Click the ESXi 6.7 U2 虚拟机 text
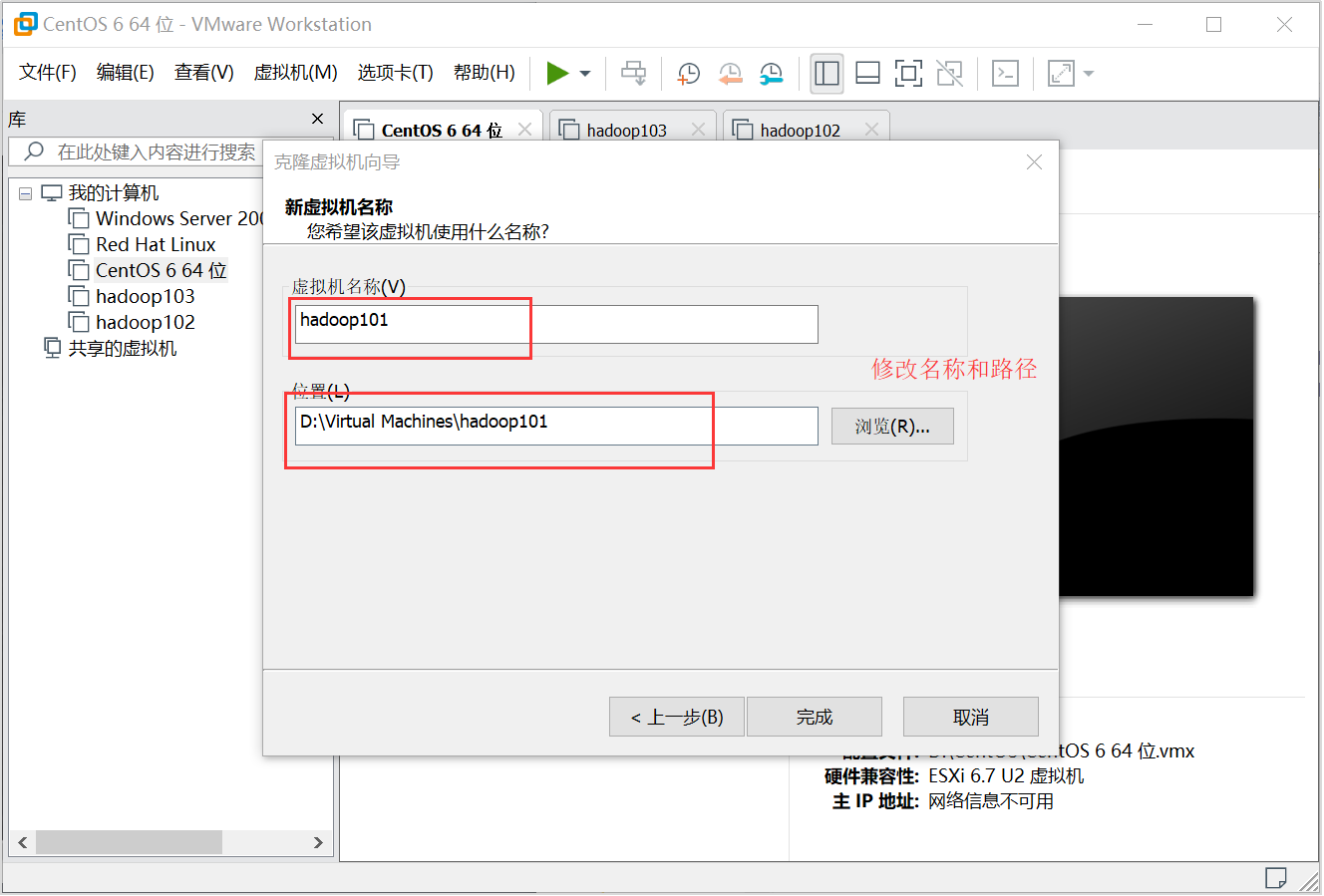Screen dimensions: 1324x896 click(1006, 775)
